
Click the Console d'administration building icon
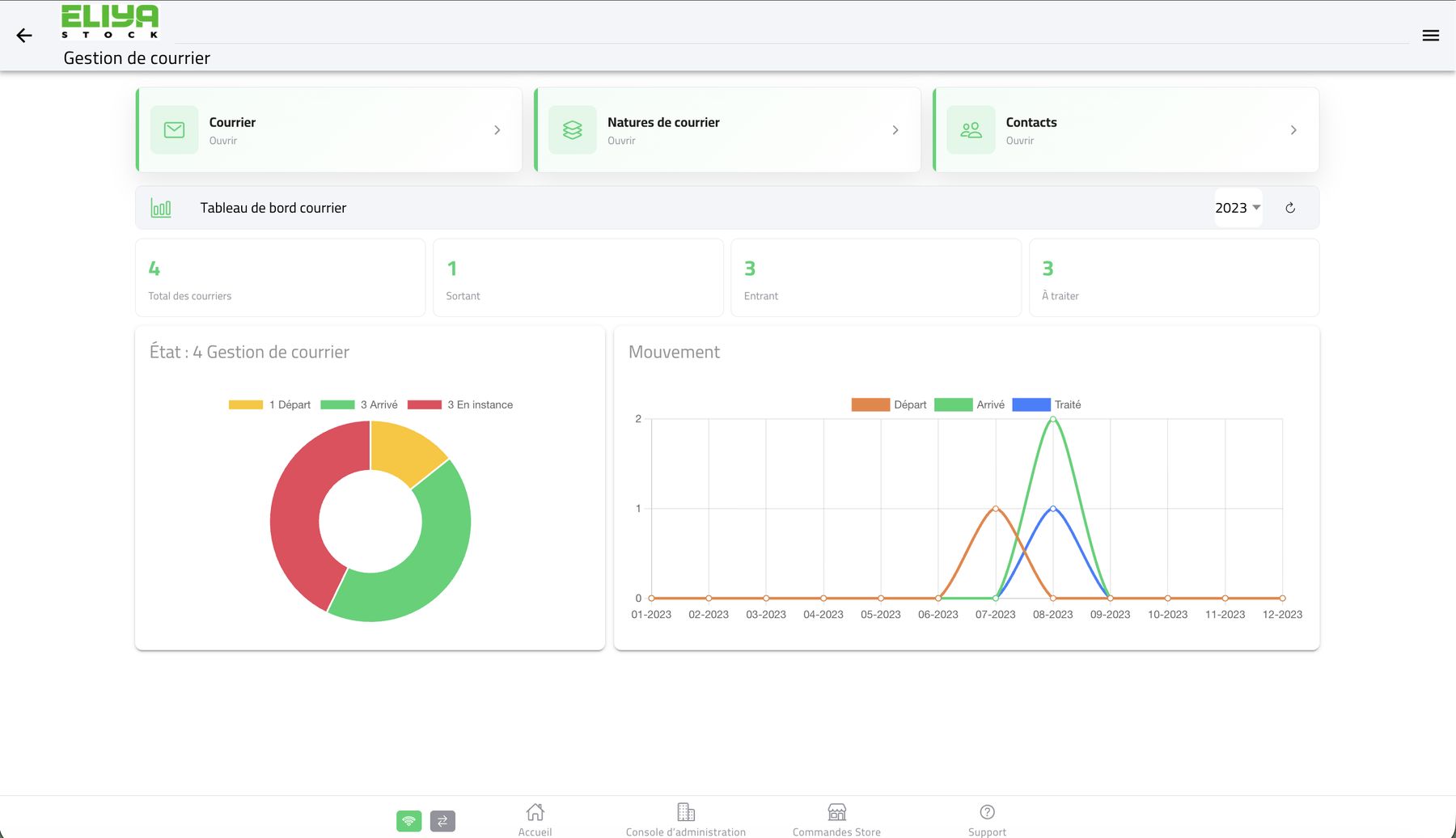(686, 811)
